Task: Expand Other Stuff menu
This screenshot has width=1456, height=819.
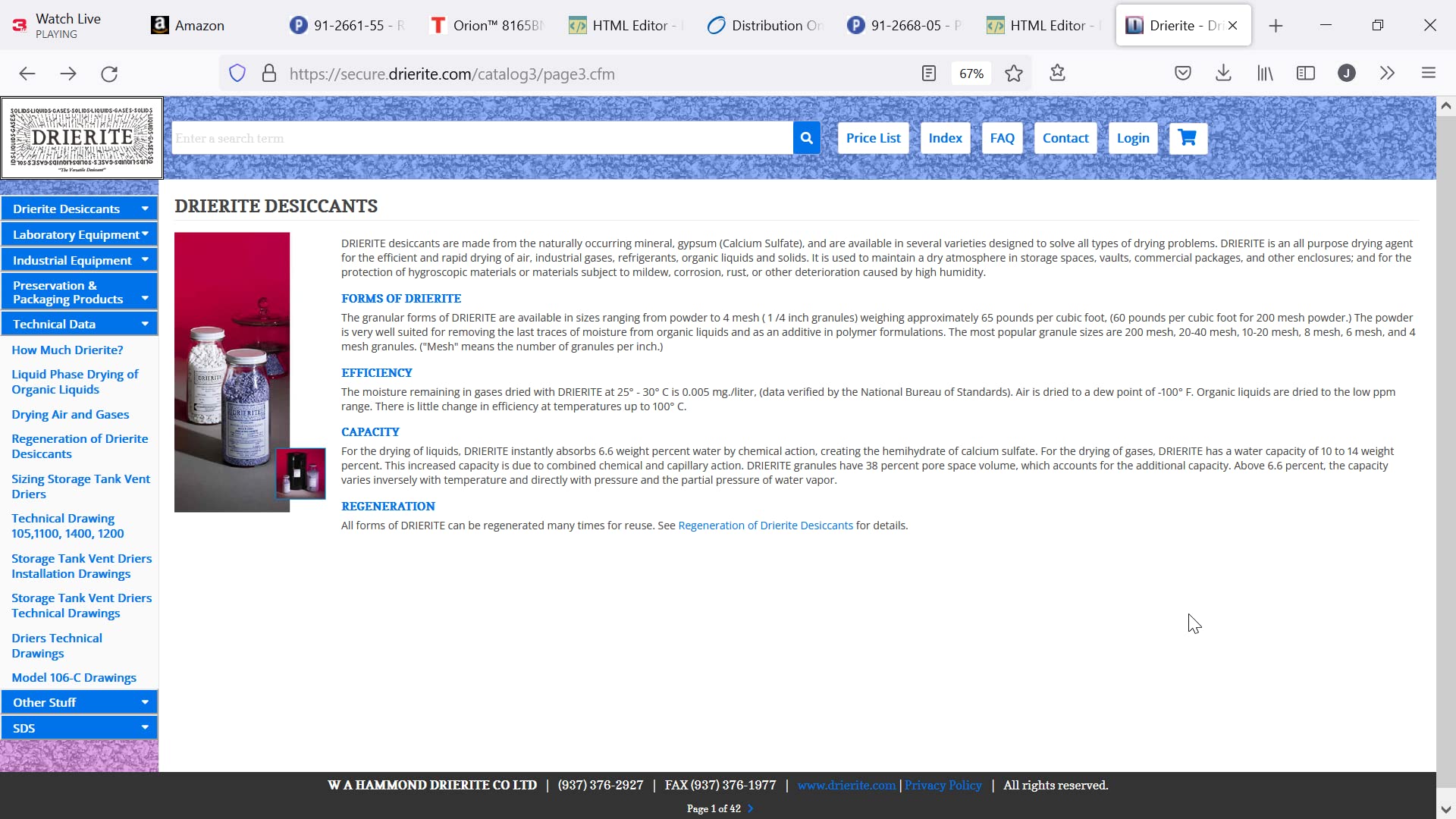Action: click(80, 702)
